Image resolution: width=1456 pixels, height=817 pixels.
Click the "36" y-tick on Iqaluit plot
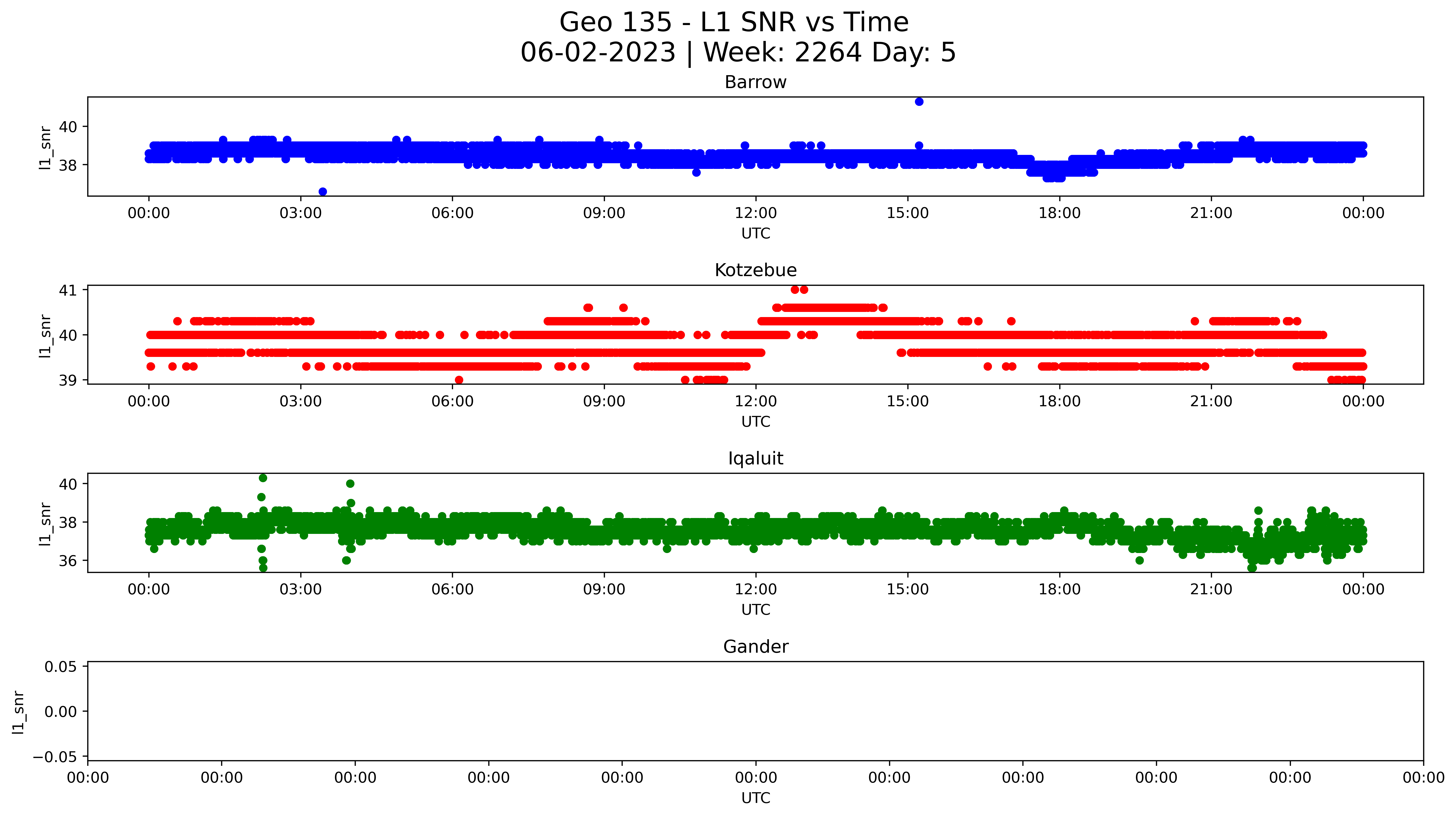click(68, 561)
